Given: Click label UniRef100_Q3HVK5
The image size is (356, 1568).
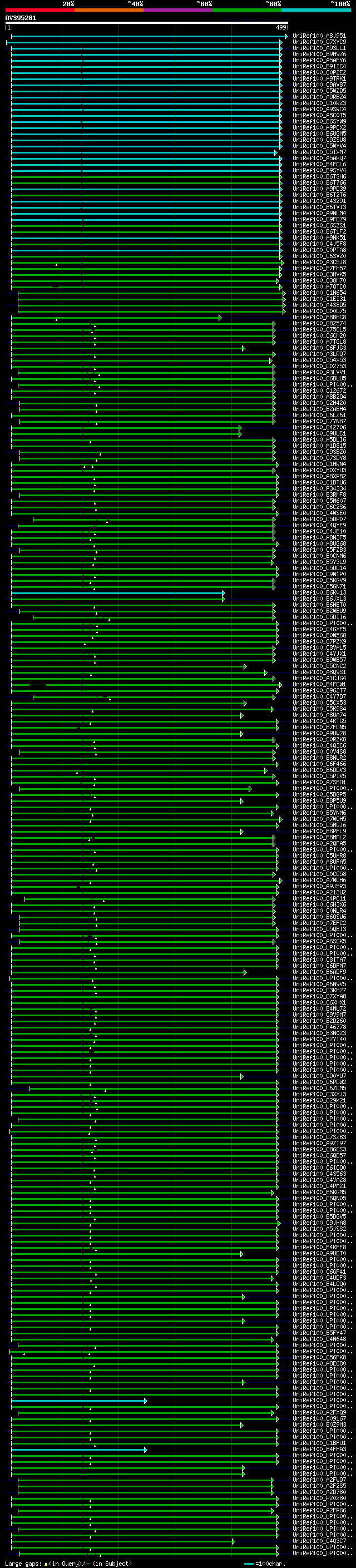Looking at the screenshot, I should click(319, 275).
